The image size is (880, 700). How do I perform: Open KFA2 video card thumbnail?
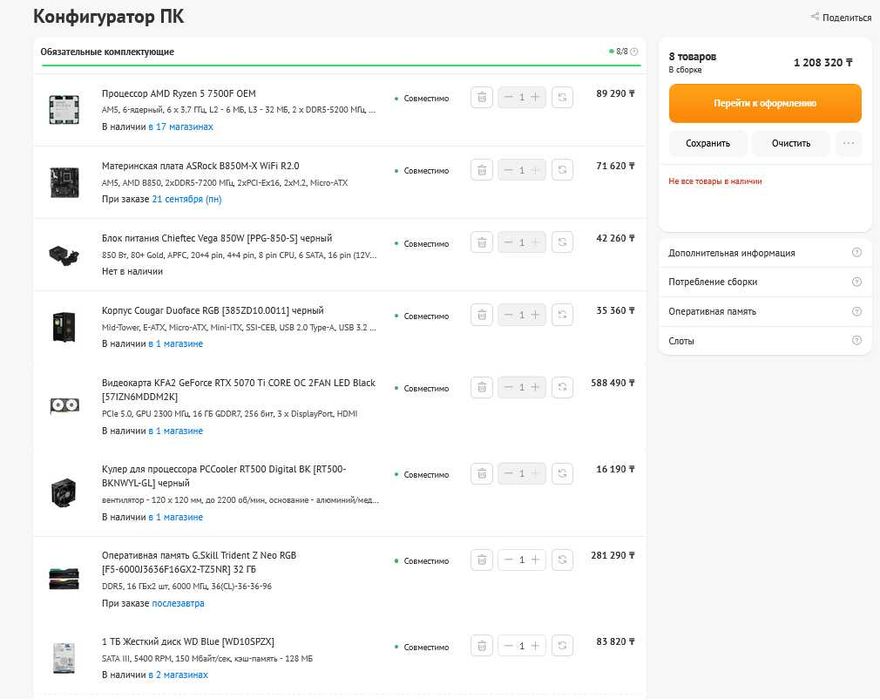pos(64,405)
